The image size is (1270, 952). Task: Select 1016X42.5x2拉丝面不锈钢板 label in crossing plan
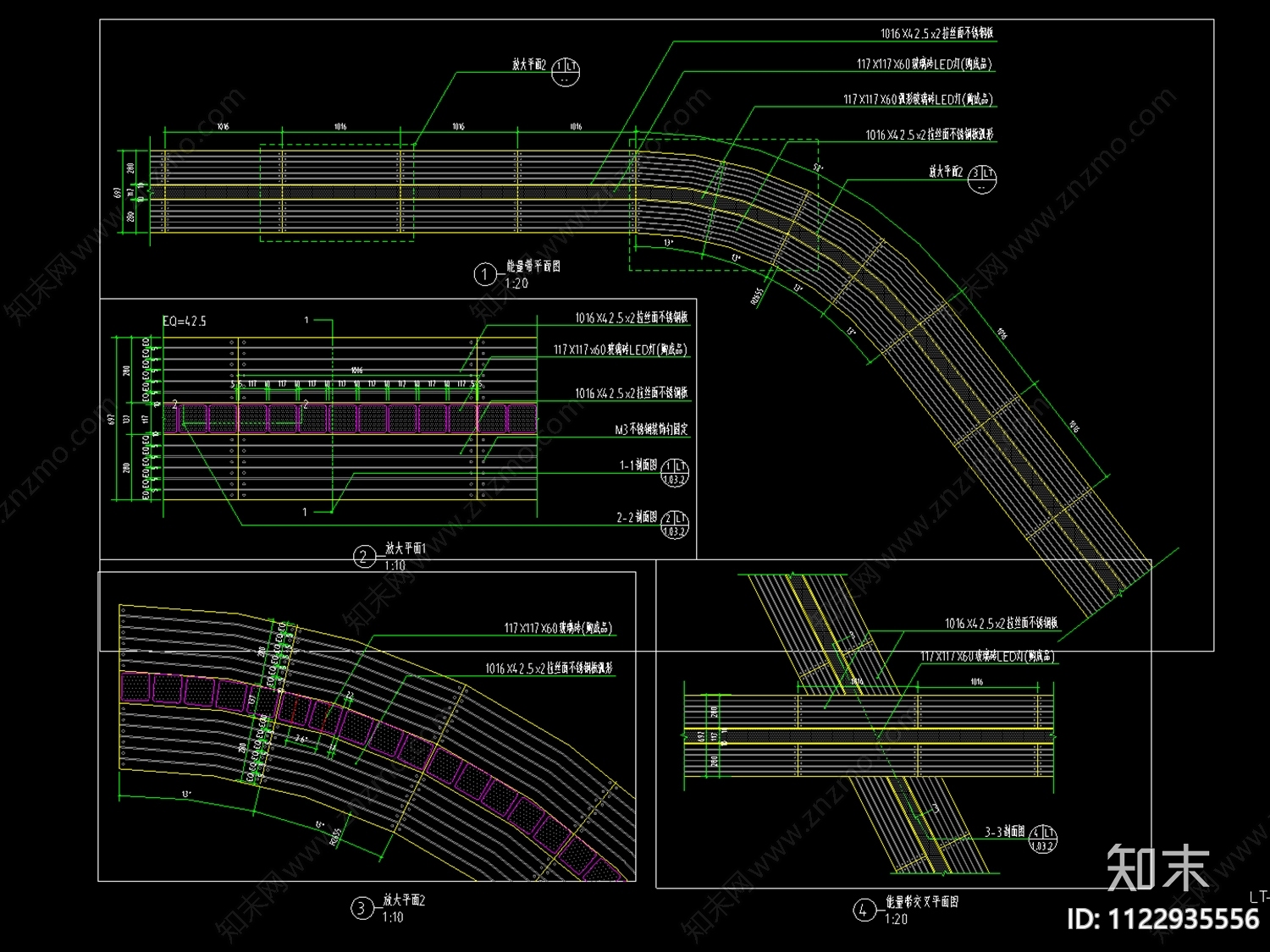(1002, 624)
